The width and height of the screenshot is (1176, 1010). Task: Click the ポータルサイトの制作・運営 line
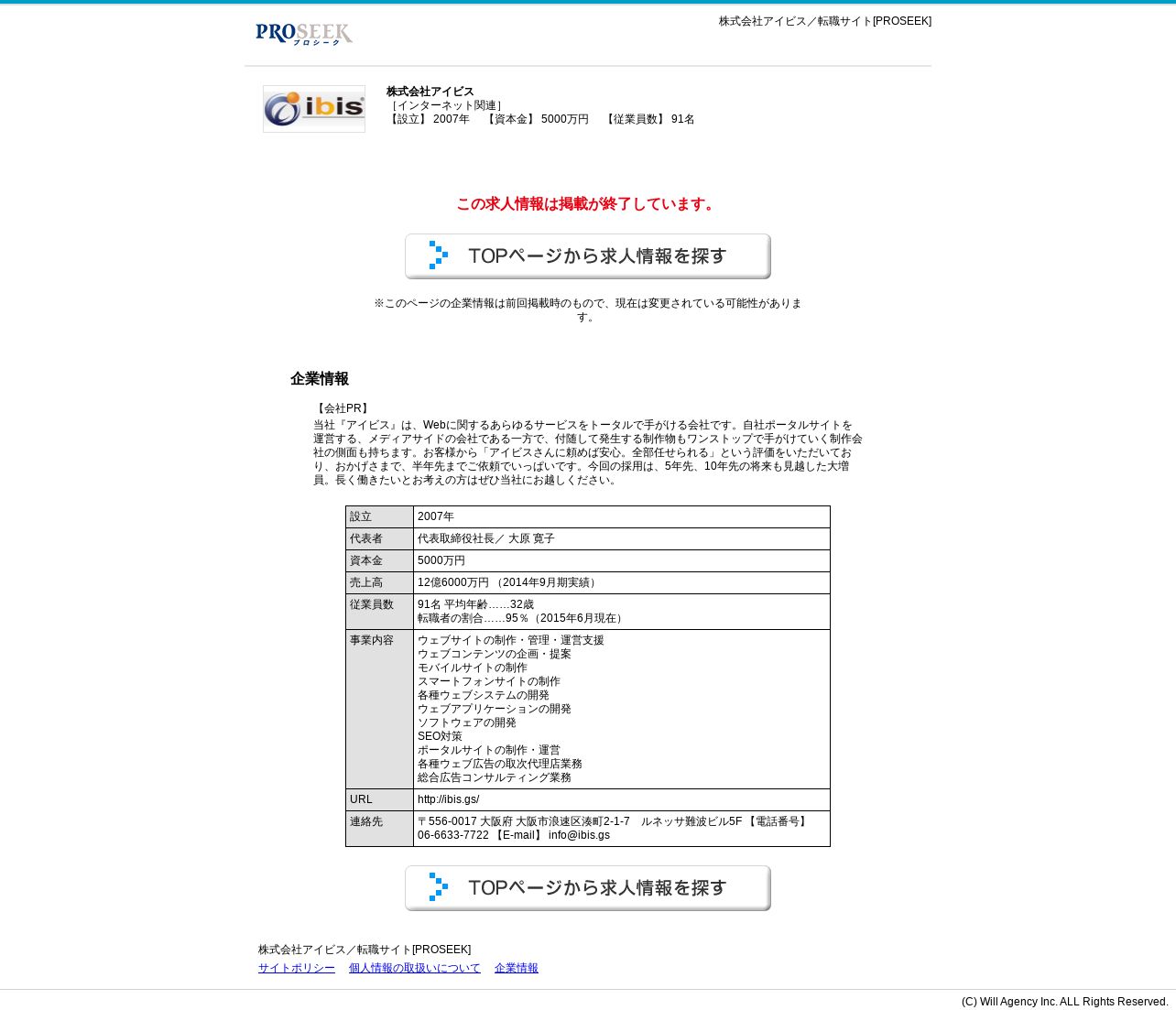click(489, 750)
